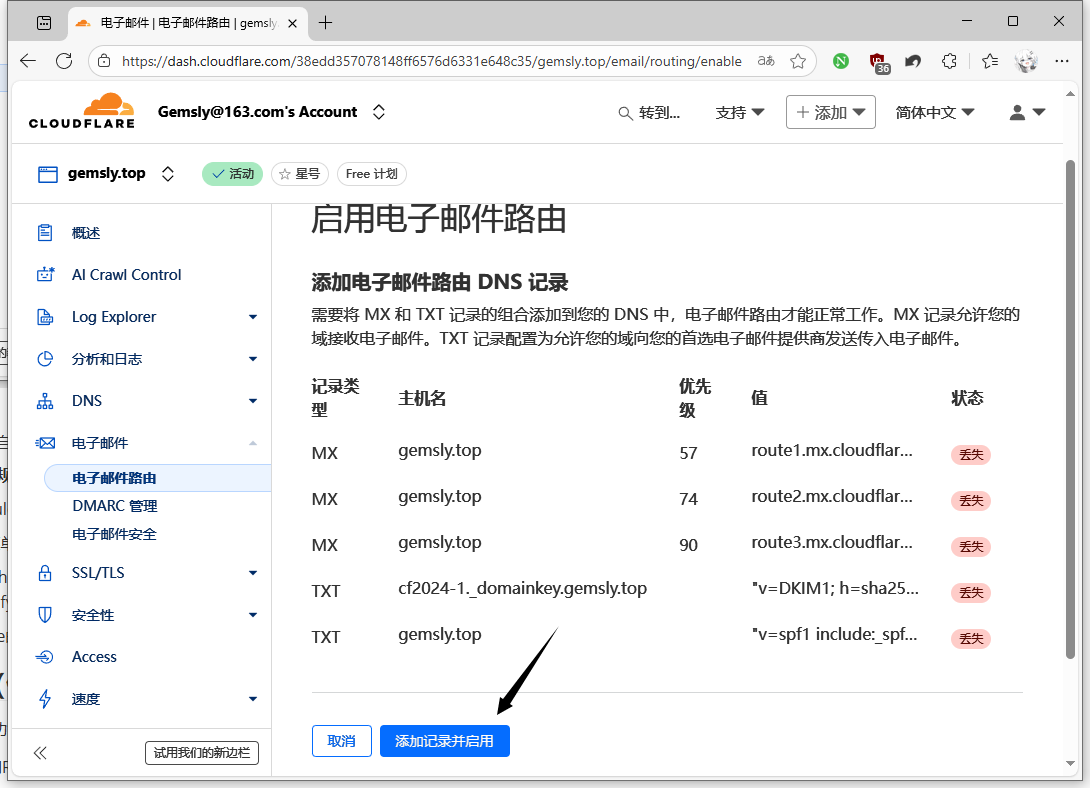Click the Cloudflare logo
Screen dimensions: 1090x788
pyautogui.click(x=81, y=112)
